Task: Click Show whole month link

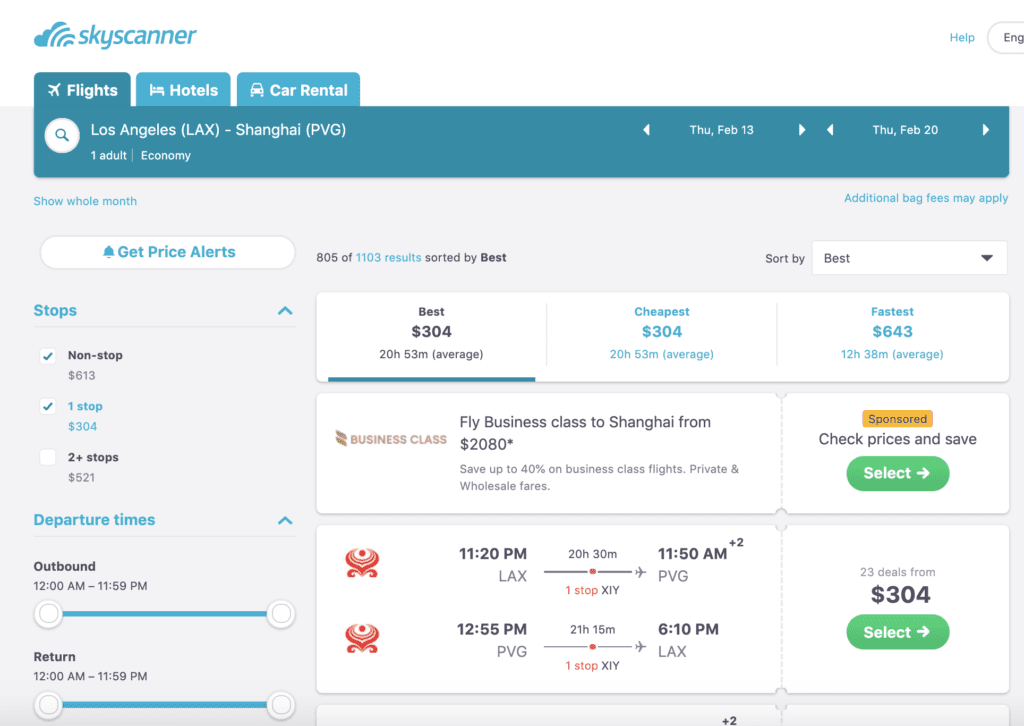Action: pos(85,201)
